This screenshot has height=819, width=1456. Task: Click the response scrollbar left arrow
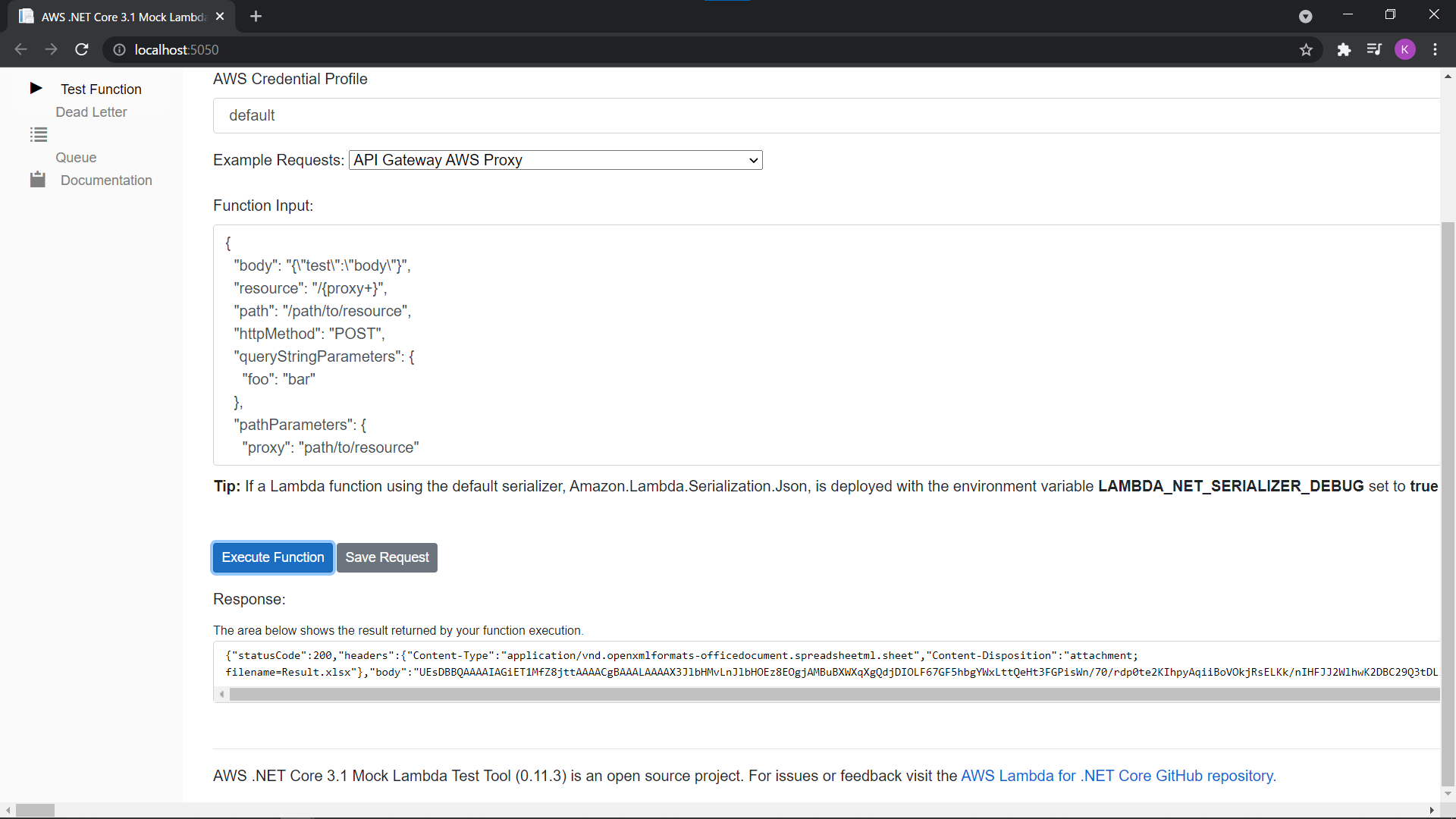coord(221,694)
